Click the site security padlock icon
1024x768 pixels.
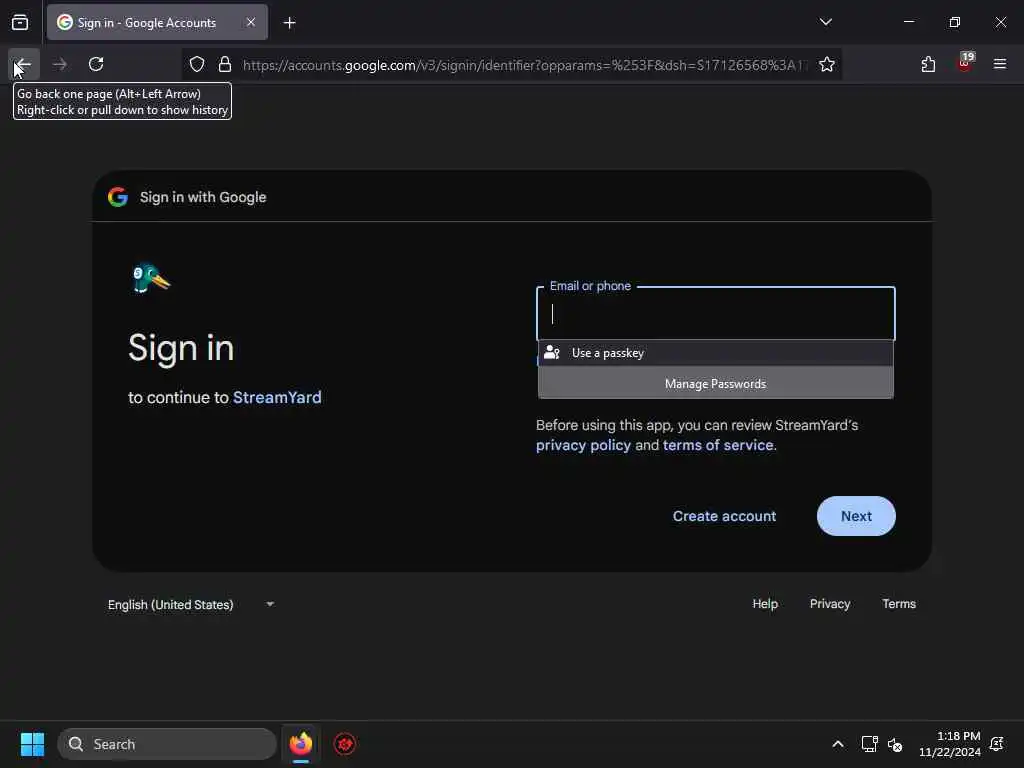[x=225, y=64]
